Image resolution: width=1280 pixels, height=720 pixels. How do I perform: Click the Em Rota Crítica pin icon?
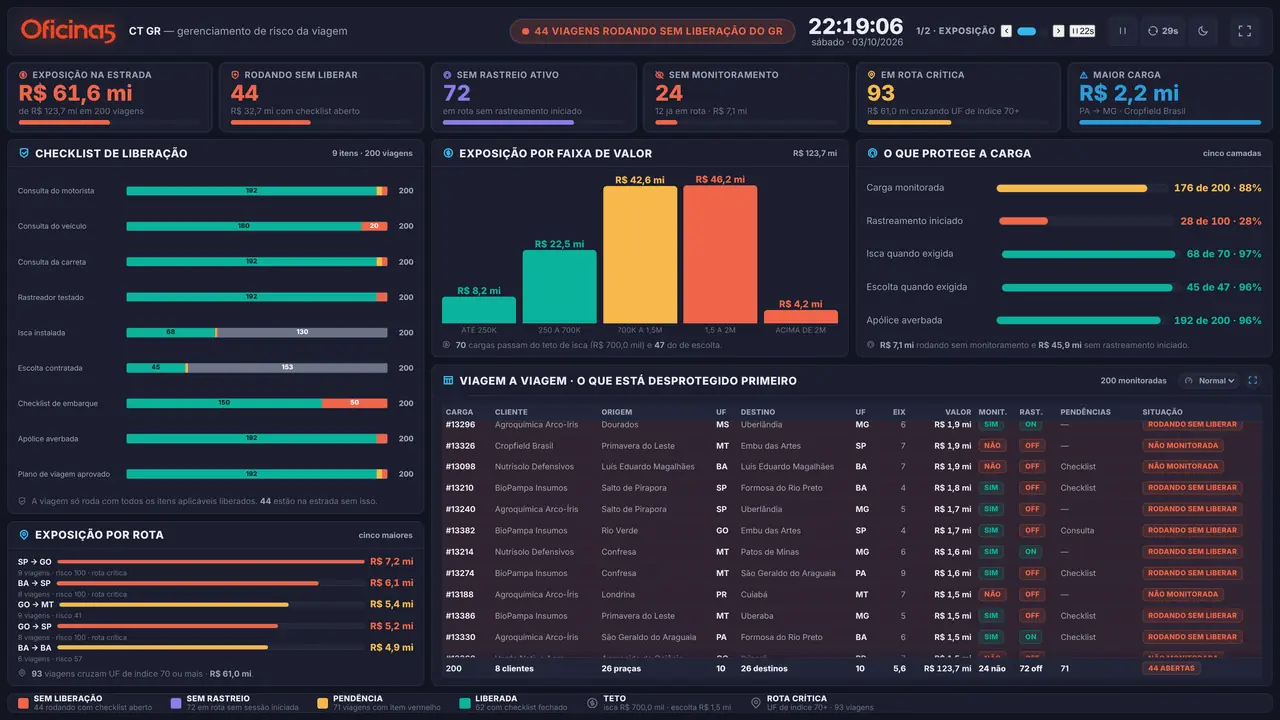point(872,75)
